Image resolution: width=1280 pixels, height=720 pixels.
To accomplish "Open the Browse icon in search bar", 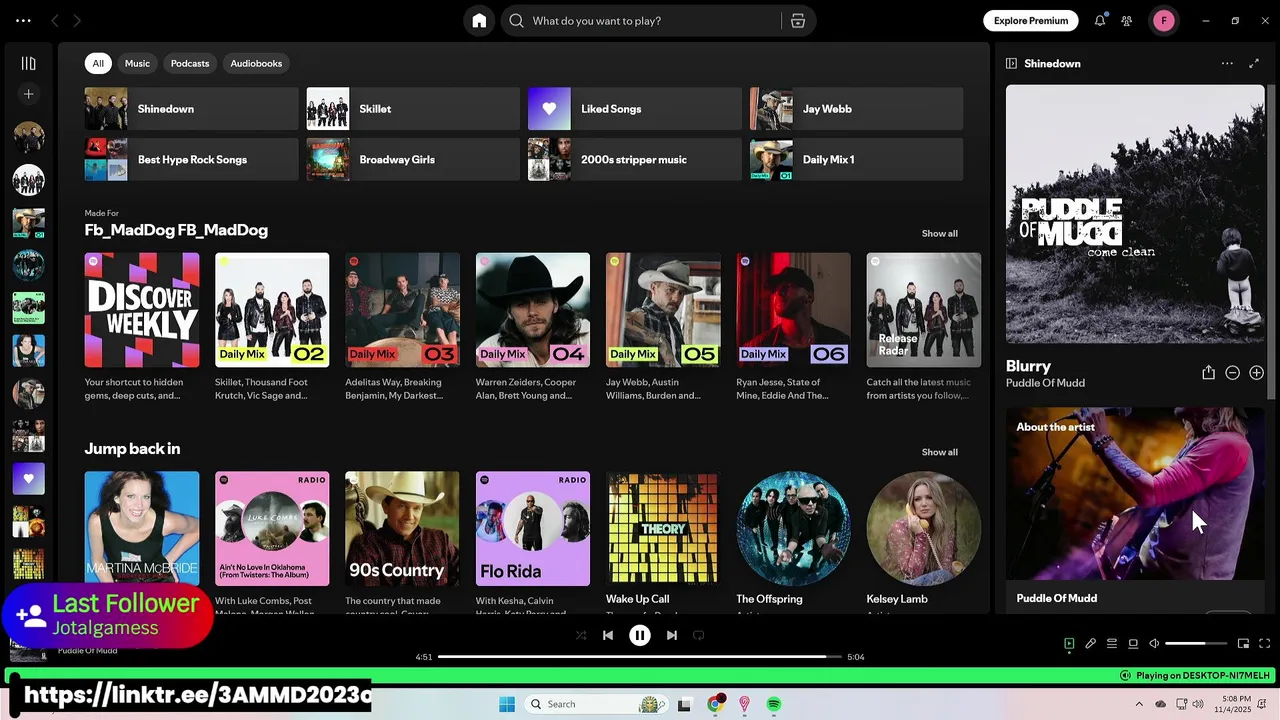I will (x=798, y=21).
